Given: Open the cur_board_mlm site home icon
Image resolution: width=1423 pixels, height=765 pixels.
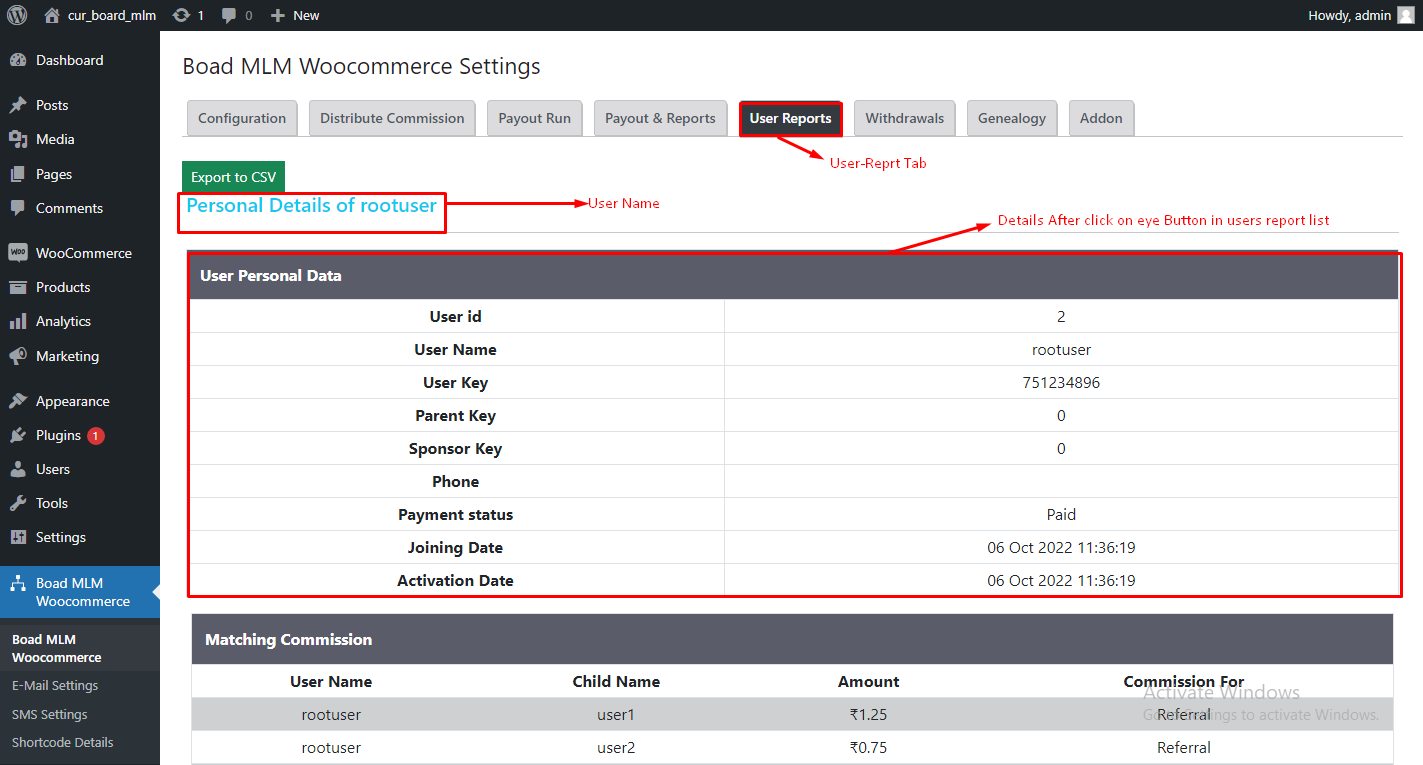Looking at the screenshot, I should pyautogui.click(x=52, y=15).
